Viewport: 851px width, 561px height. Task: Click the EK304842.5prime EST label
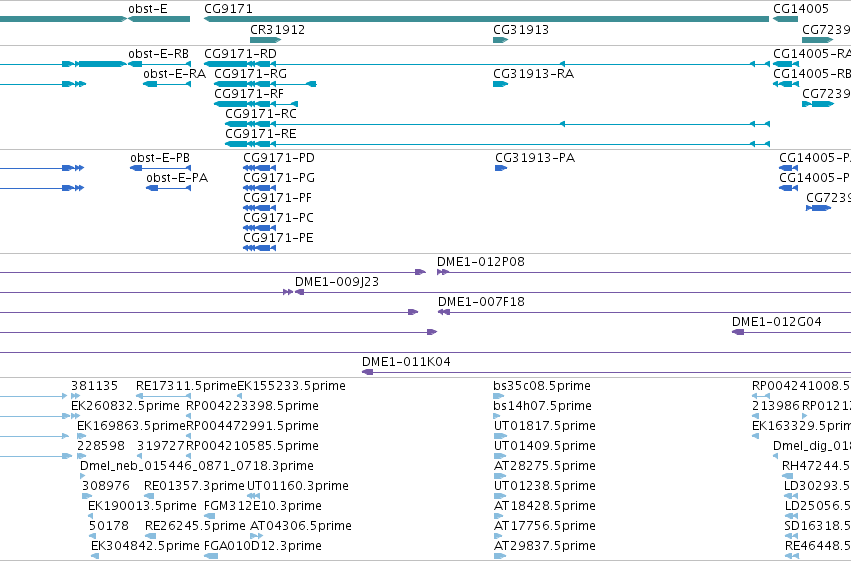145,546
